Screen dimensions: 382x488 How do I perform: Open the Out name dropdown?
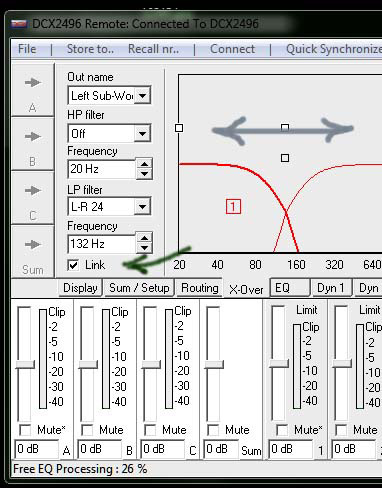(x=143, y=96)
